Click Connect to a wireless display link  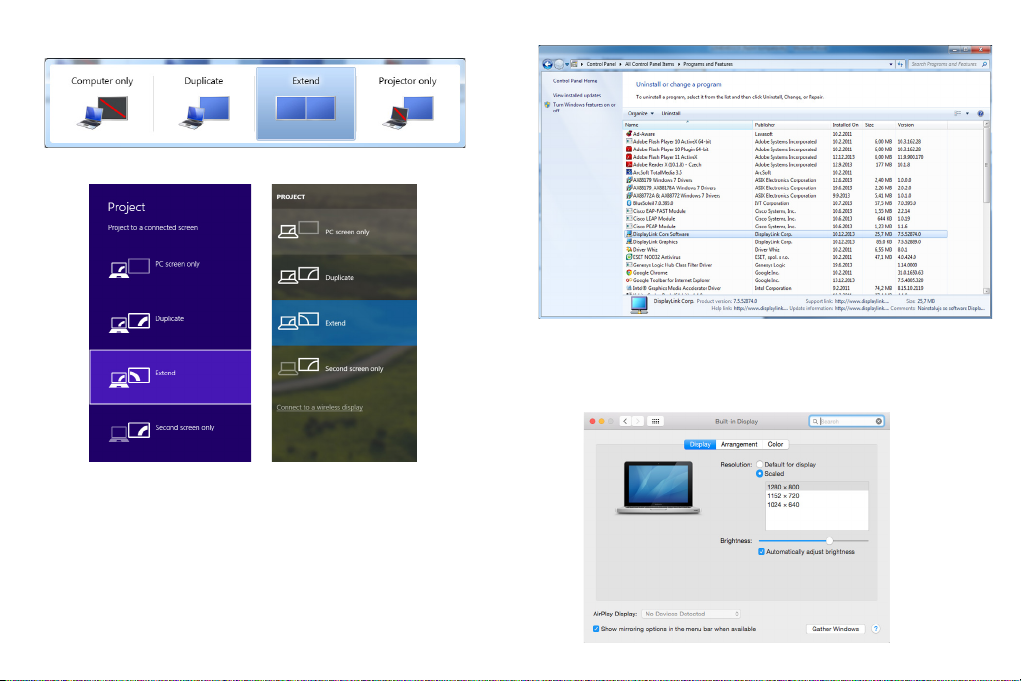pyautogui.click(x=319, y=408)
